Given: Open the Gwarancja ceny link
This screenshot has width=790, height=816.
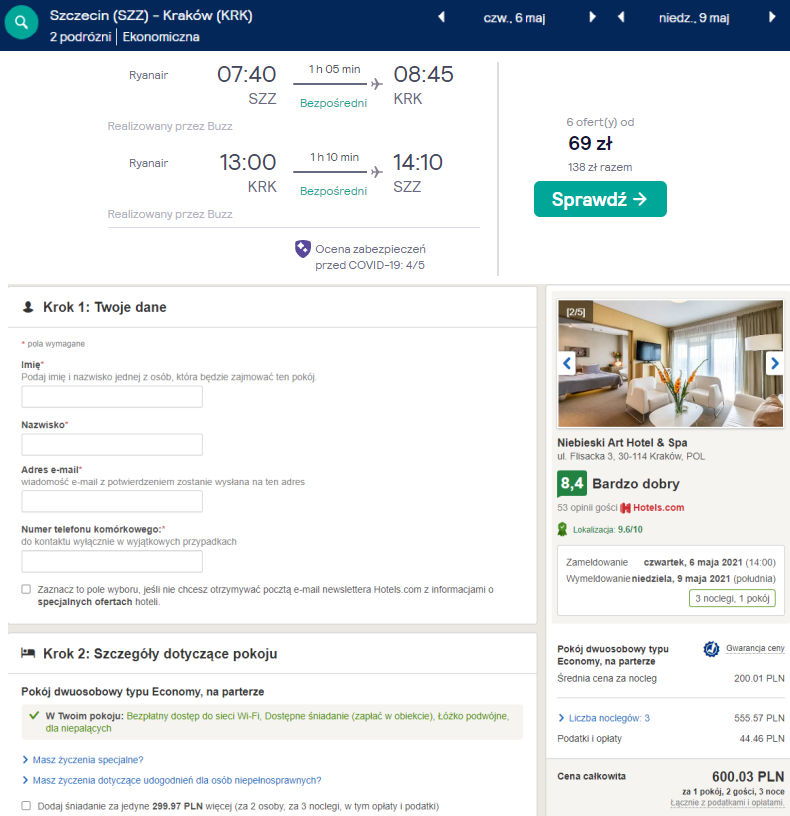Looking at the screenshot, I should 755,648.
